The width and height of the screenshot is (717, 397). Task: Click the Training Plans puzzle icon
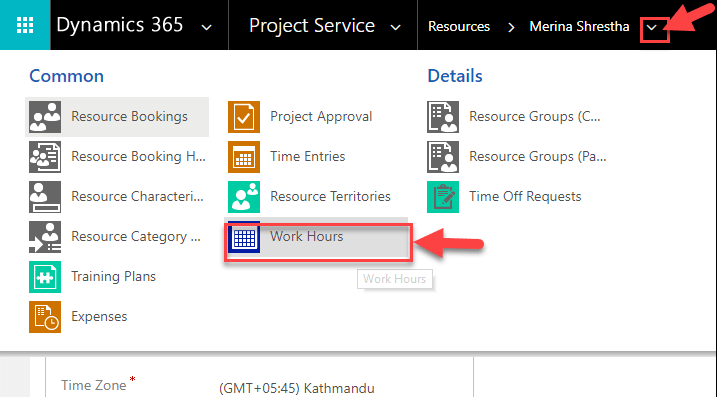click(45, 277)
